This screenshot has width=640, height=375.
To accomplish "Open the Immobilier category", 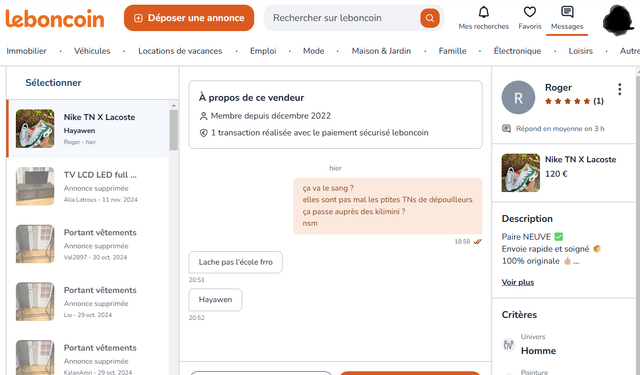I will pyautogui.click(x=27, y=51).
